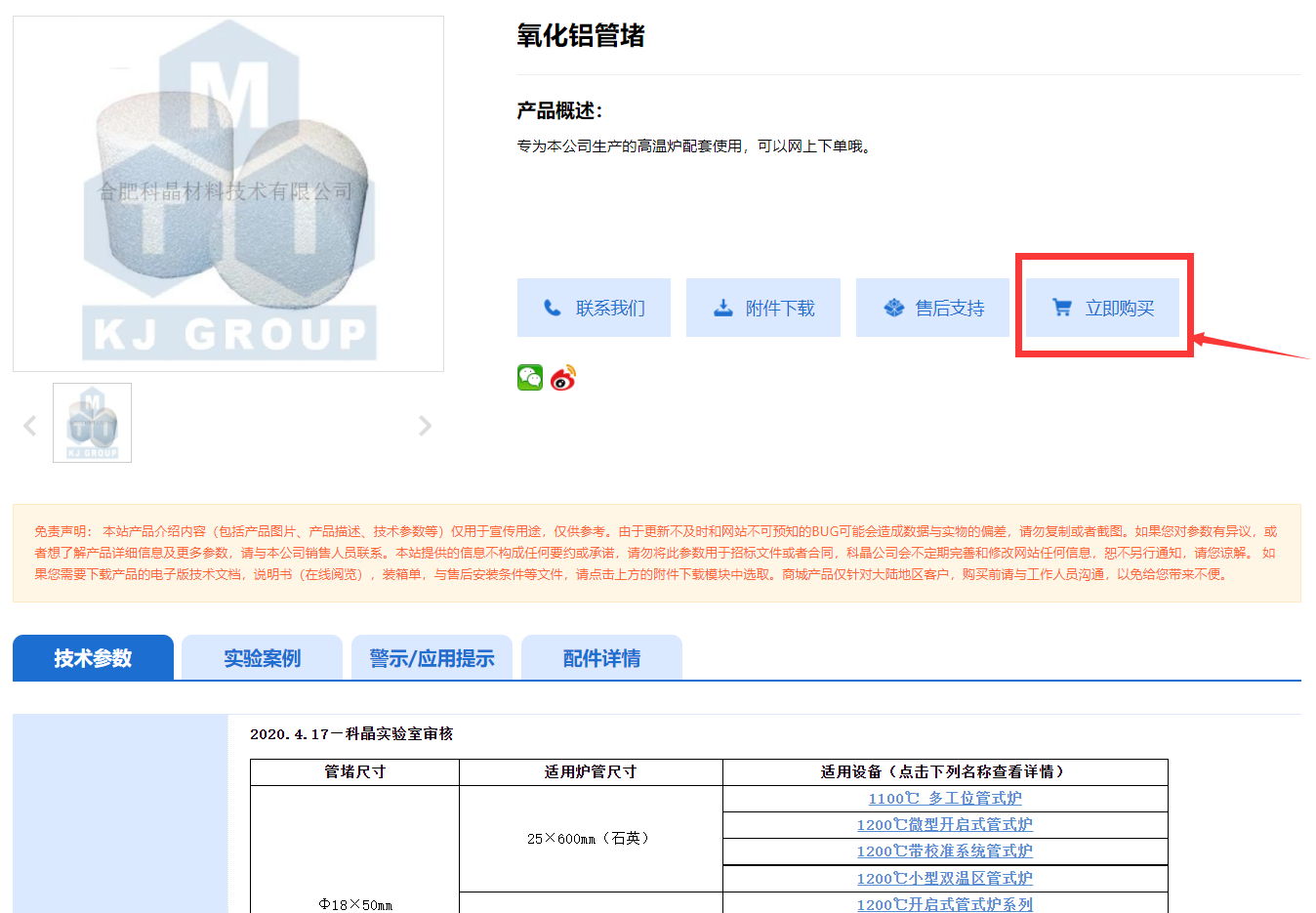Screen dimensions: 1316x913
Task: Click the shopping cart icon on 立即购买
Action: tap(1062, 308)
